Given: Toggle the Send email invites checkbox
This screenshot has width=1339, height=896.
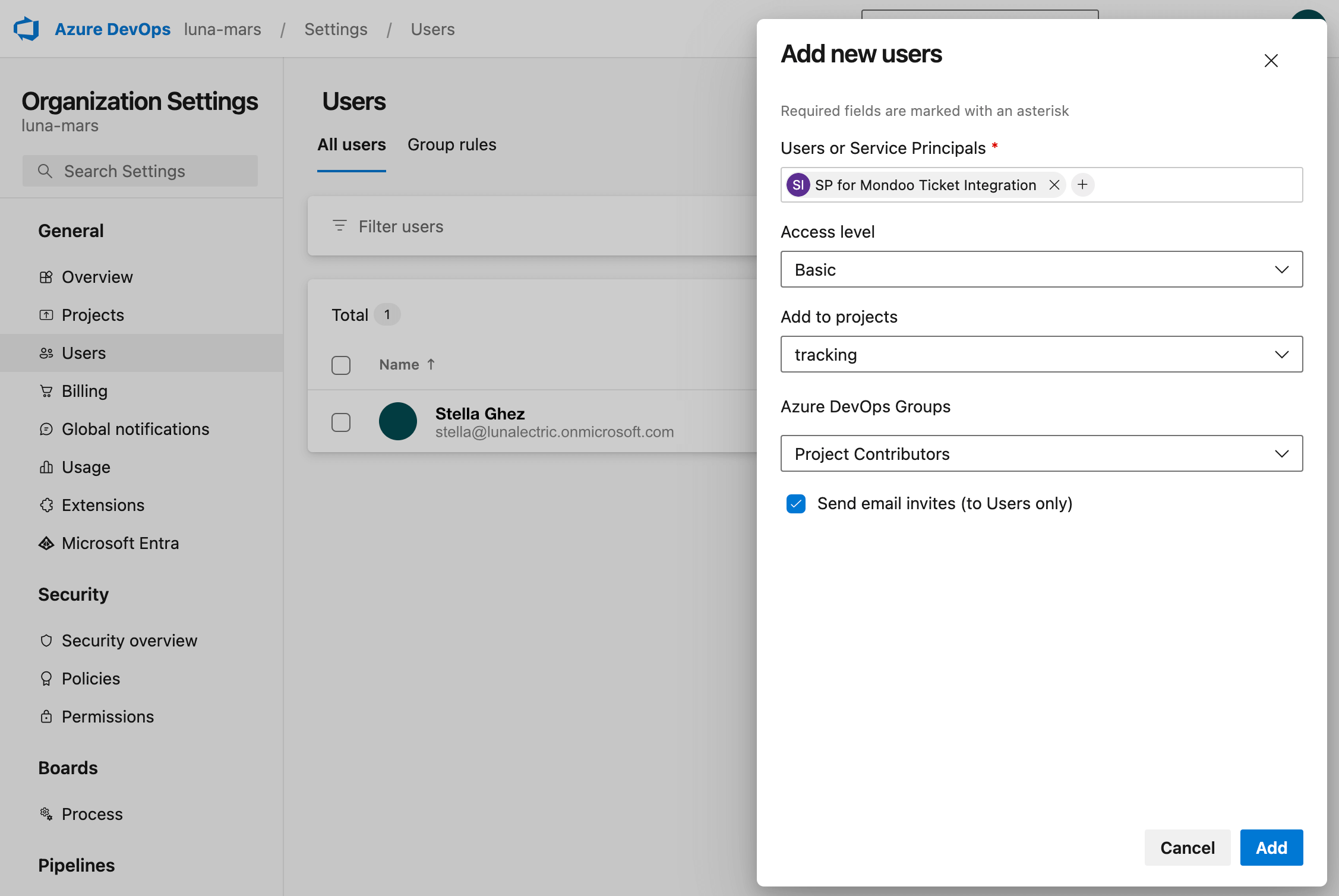Looking at the screenshot, I should click(795, 503).
